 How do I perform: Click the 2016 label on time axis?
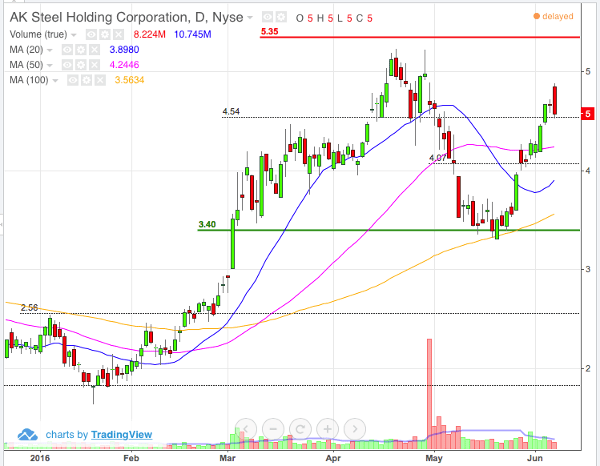tap(40, 458)
